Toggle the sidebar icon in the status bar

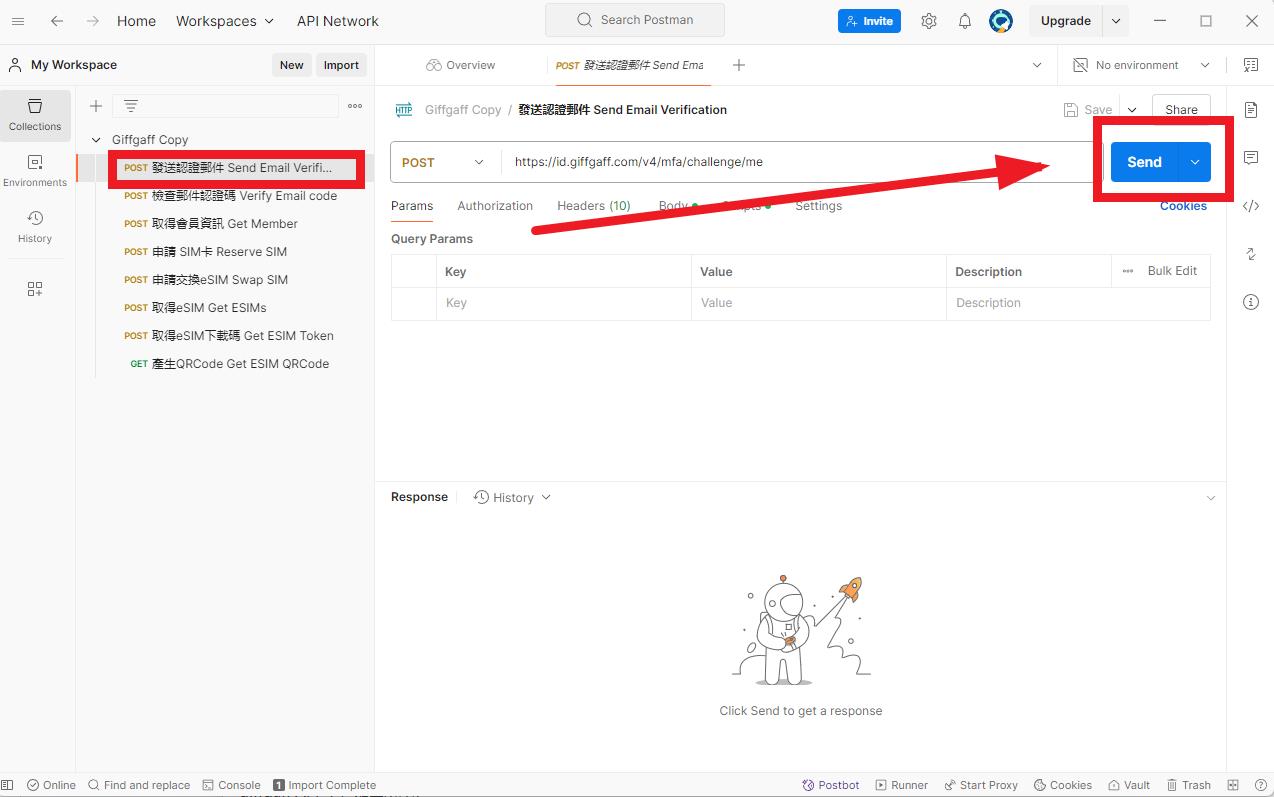click(x=8, y=785)
